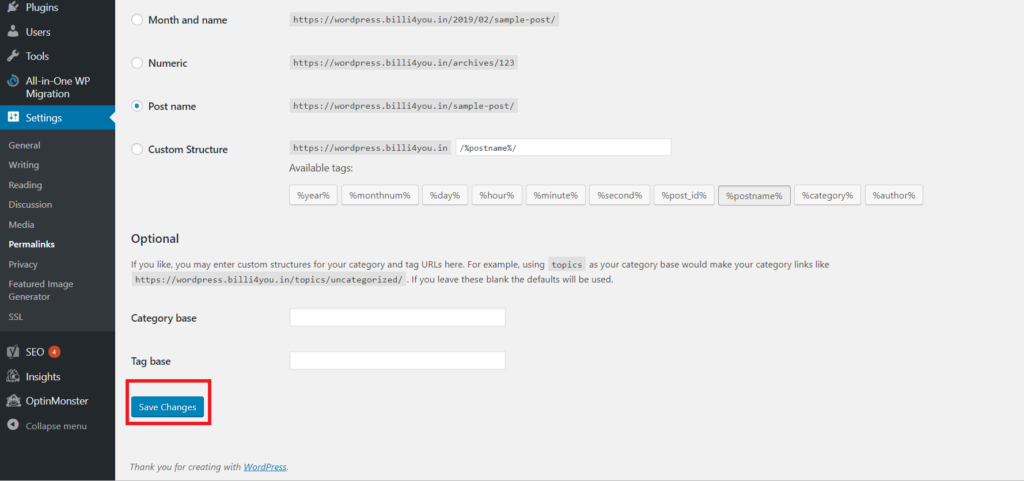
Task: Open the SEO menu label
Action: tap(35, 352)
